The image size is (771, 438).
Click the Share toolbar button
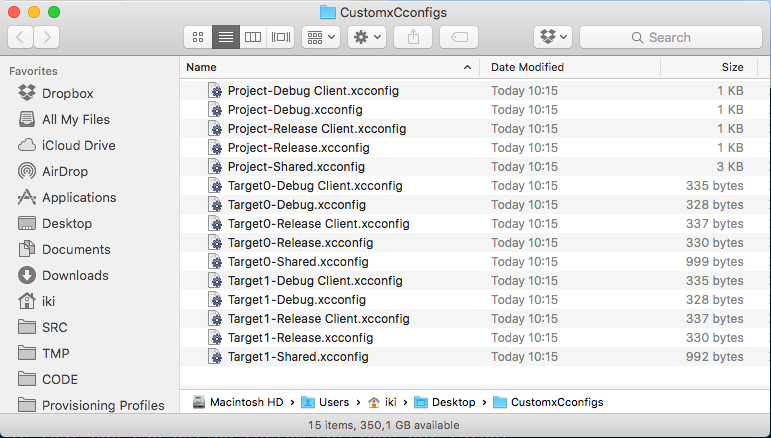(413, 37)
